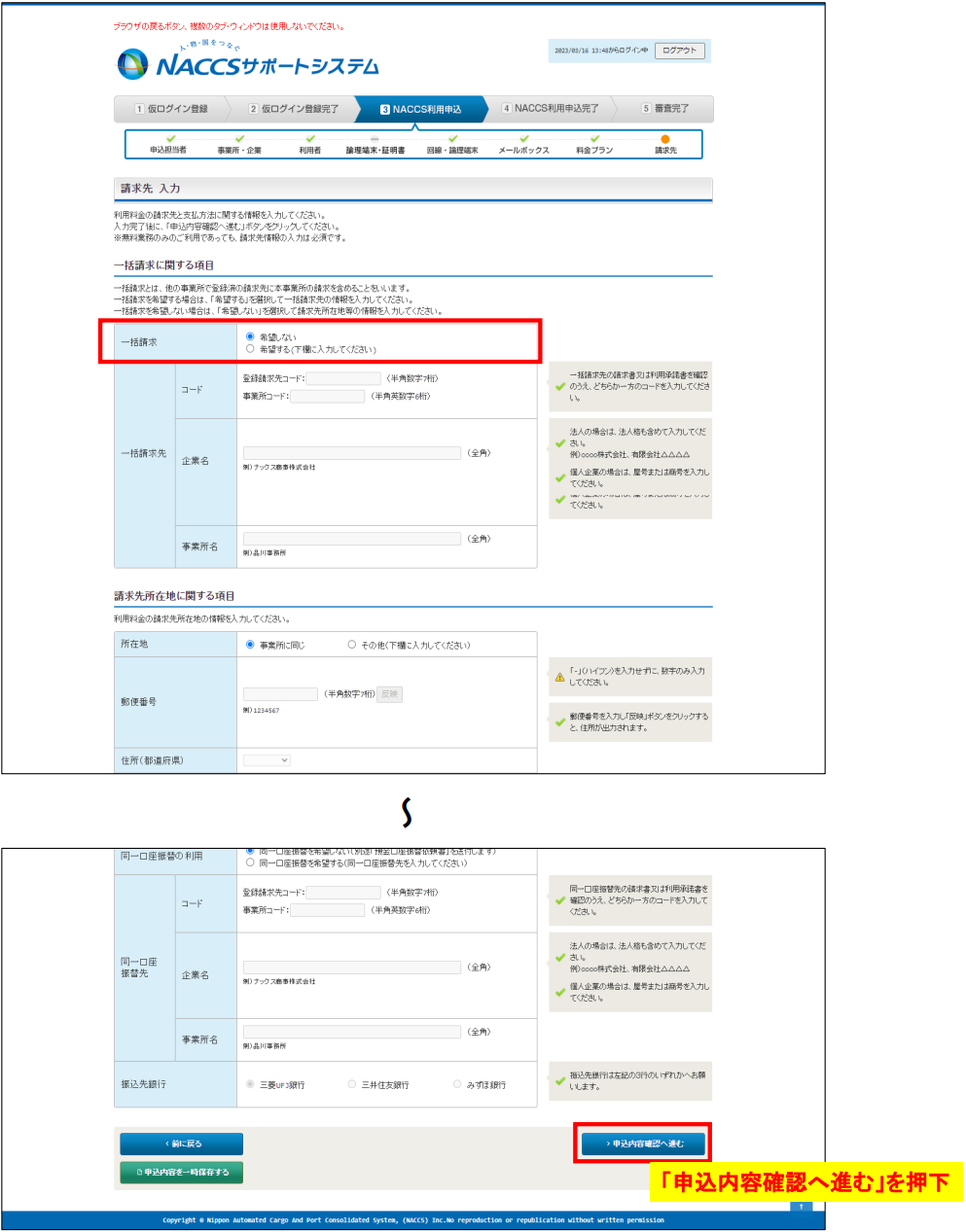Click the checkmark above 申込担当者 step

[170, 139]
